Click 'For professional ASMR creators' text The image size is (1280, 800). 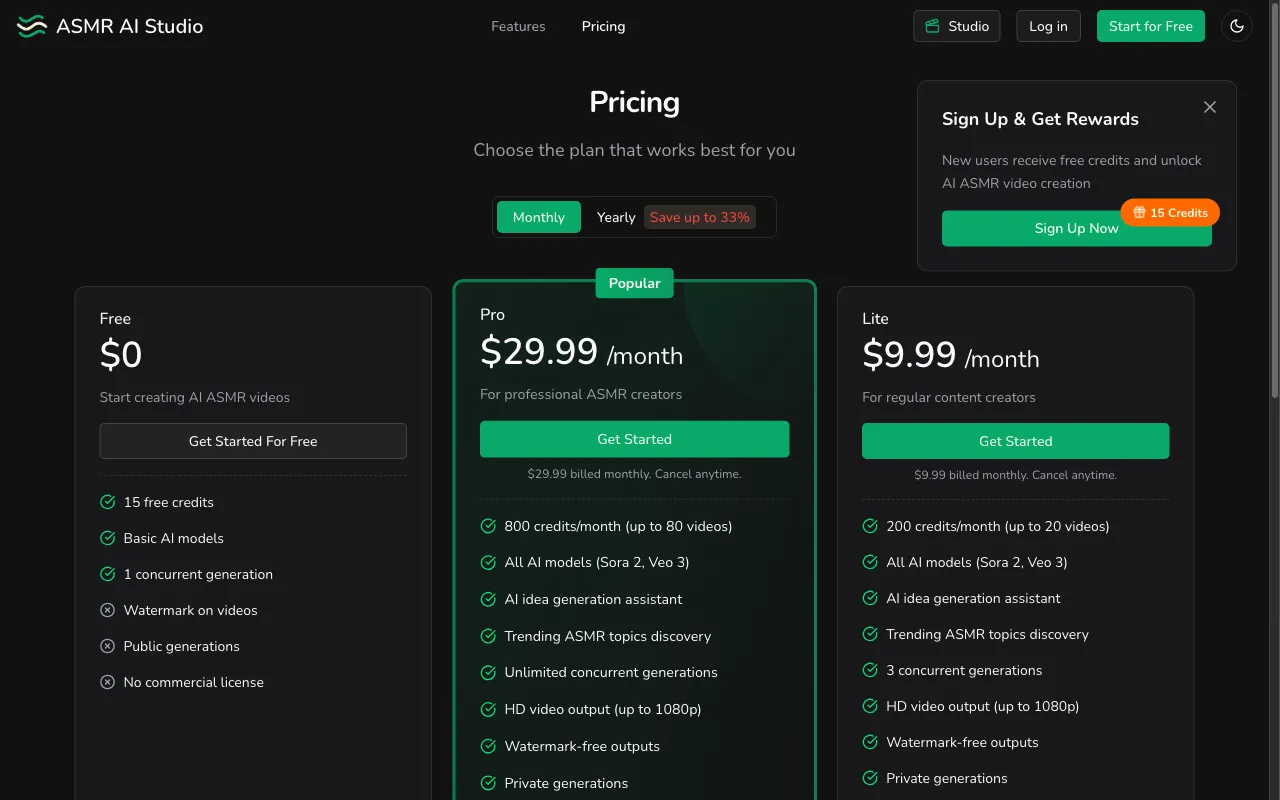581,394
